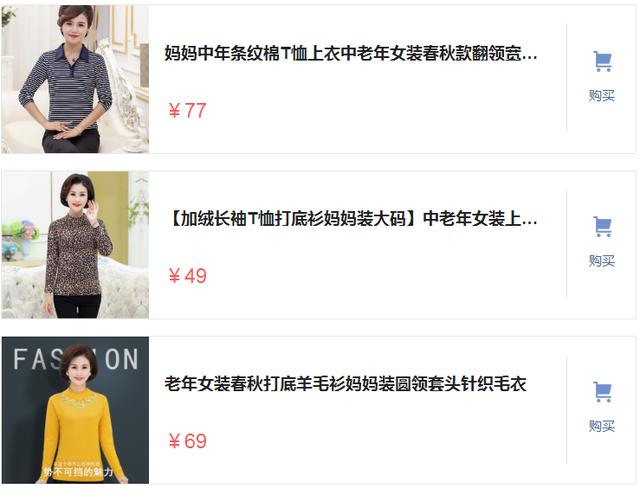The height and width of the screenshot is (495, 640).
Task: Click the ¥69 price label
Action: [x=187, y=441]
